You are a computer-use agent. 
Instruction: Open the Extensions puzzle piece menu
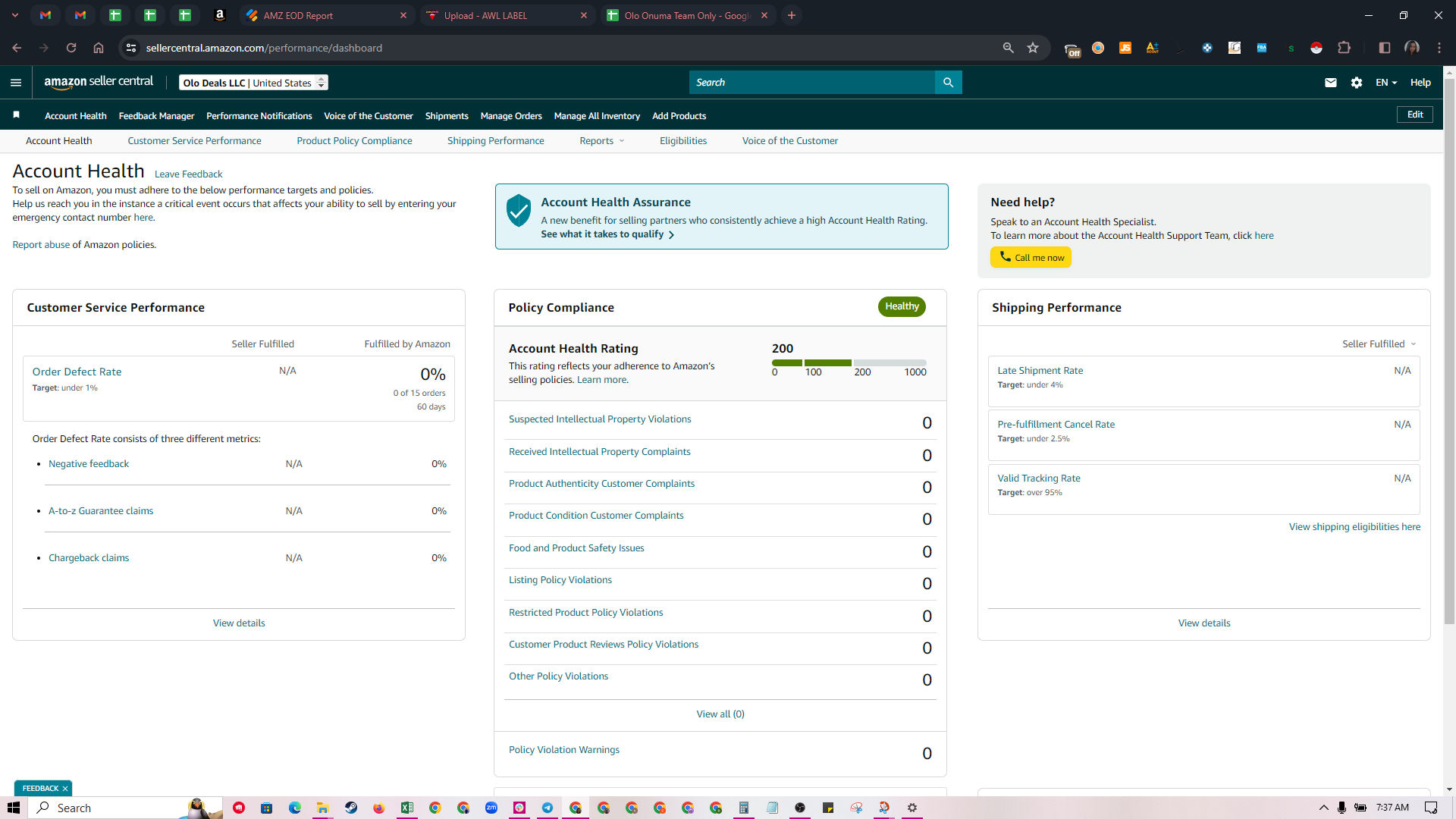click(x=1345, y=48)
